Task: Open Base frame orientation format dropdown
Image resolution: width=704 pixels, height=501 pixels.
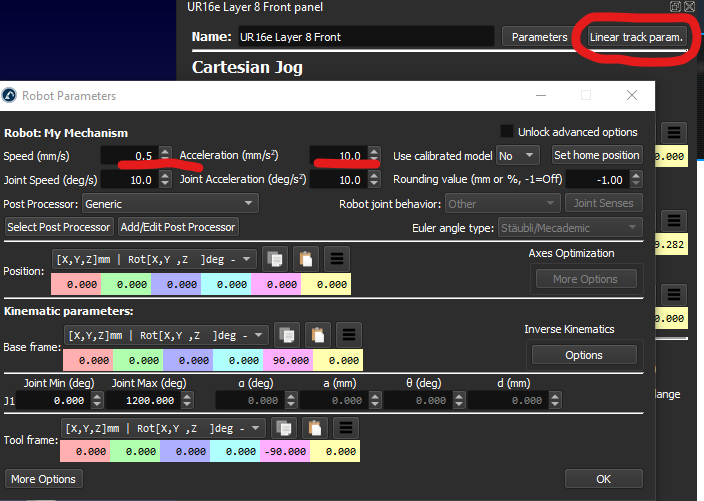Action: [166, 335]
